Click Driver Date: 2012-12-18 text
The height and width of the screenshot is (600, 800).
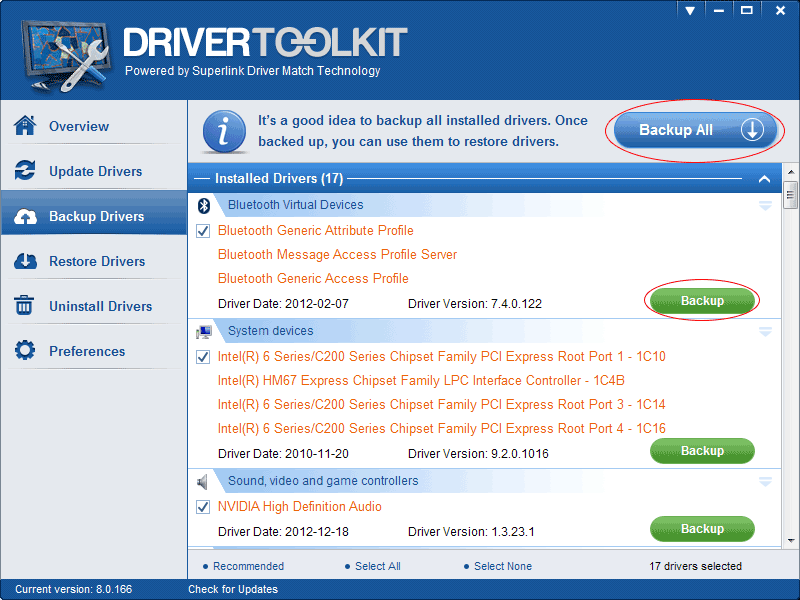(x=283, y=532)
